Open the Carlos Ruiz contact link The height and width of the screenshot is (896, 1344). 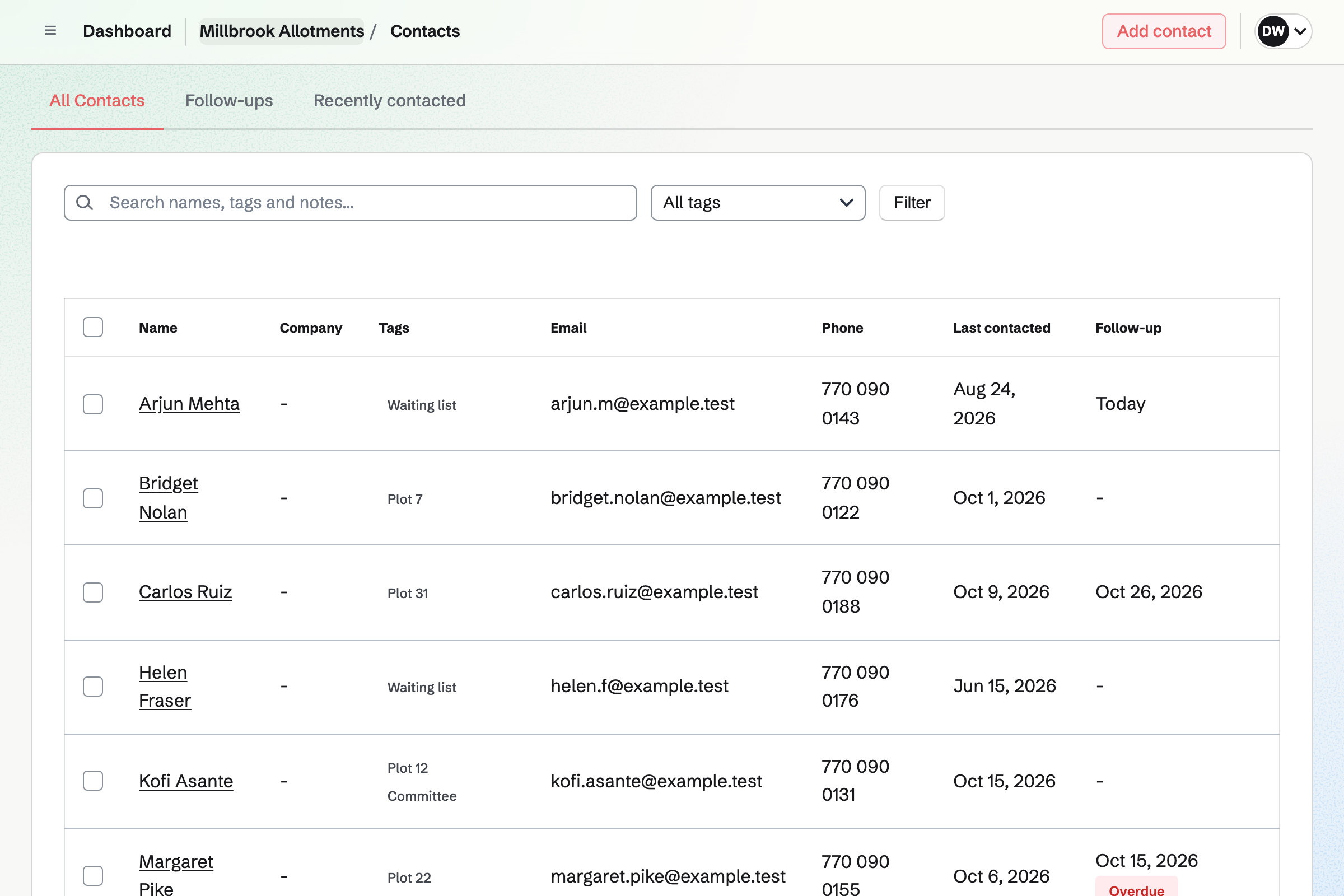185,592
